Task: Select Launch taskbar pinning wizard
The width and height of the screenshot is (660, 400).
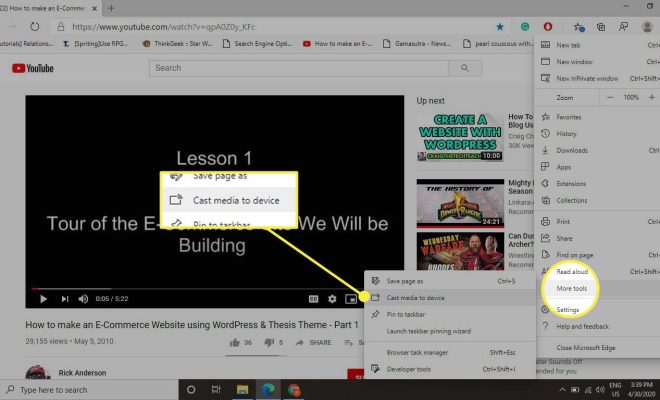Action: coord(450,331)
